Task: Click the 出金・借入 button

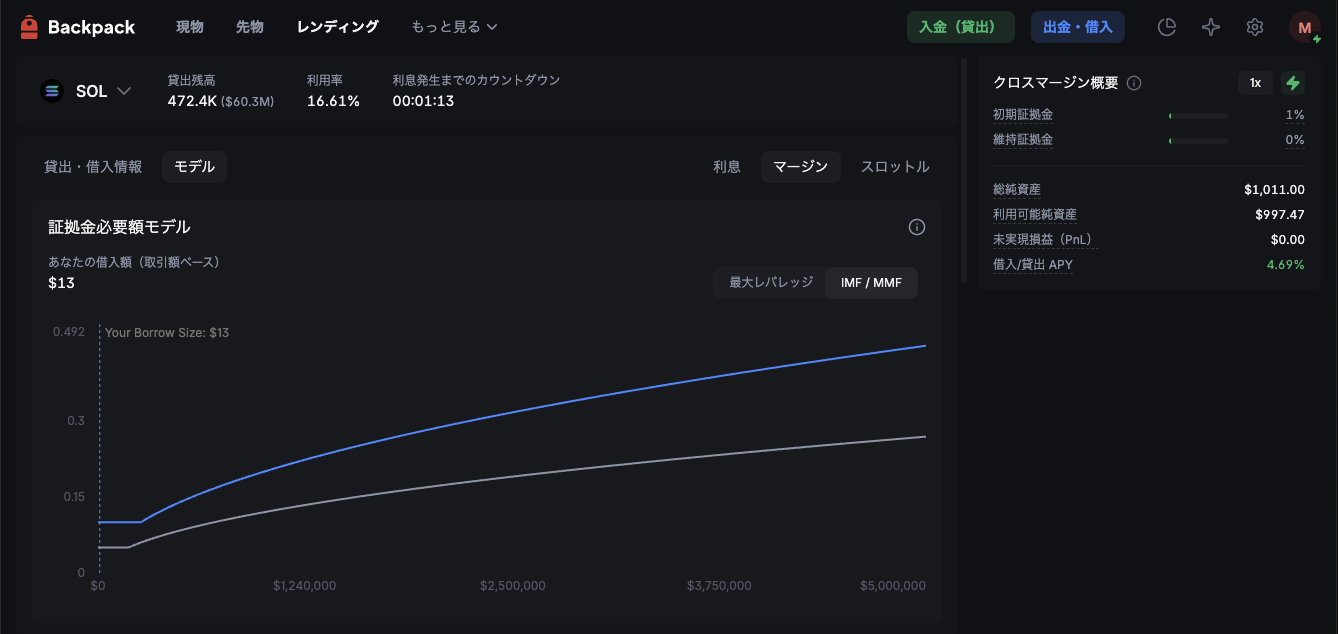Action: point(1077,27)
